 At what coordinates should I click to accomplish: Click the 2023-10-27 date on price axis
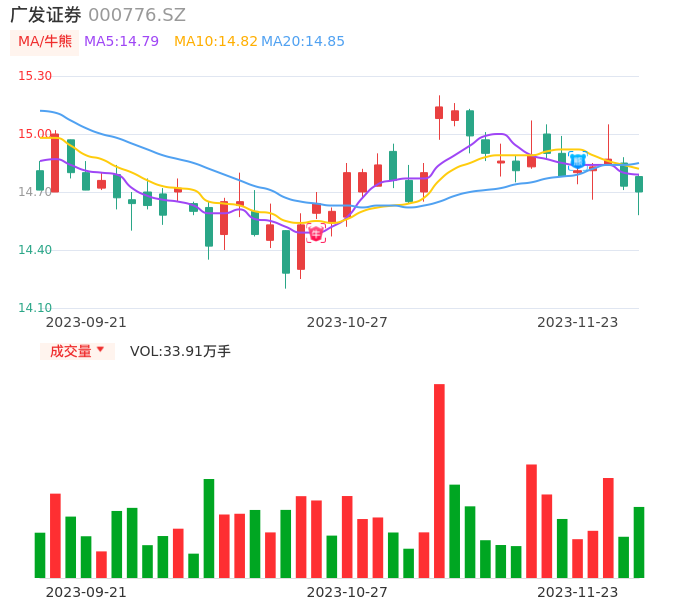pyautogui.click(x=347, y=322)
